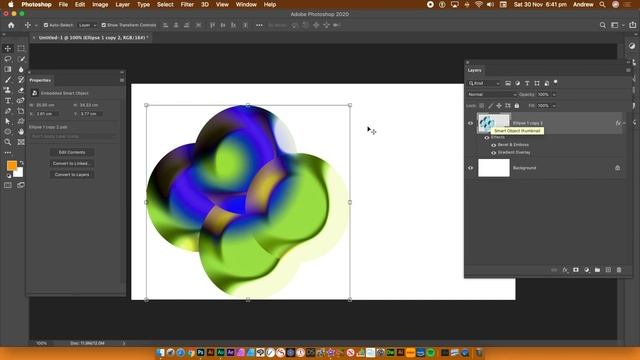Screen dimensions: 640x360
Task: Open the Properties panel menu
Action: [122, 80]
